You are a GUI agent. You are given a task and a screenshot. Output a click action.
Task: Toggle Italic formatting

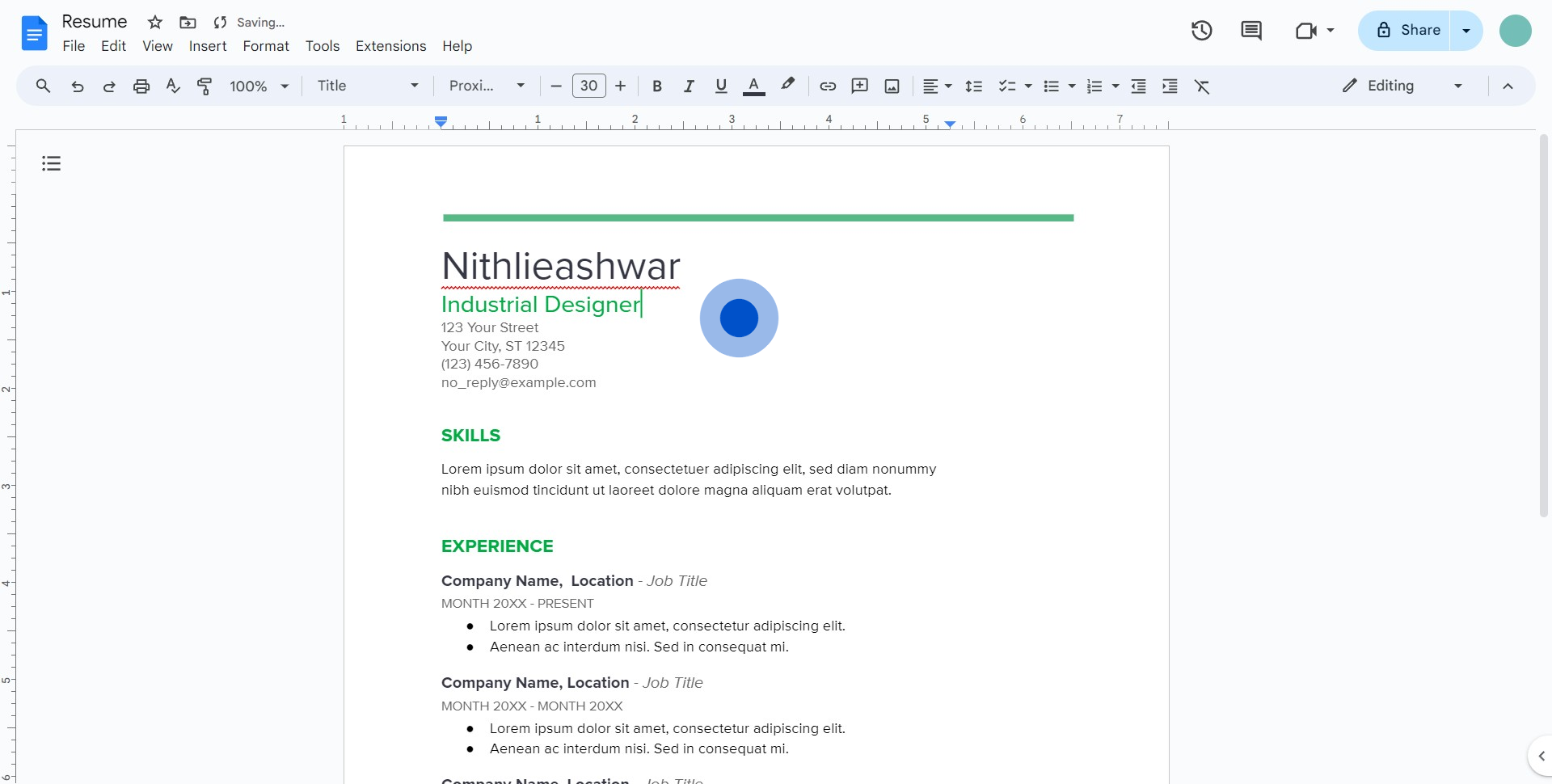click(689, 86)
